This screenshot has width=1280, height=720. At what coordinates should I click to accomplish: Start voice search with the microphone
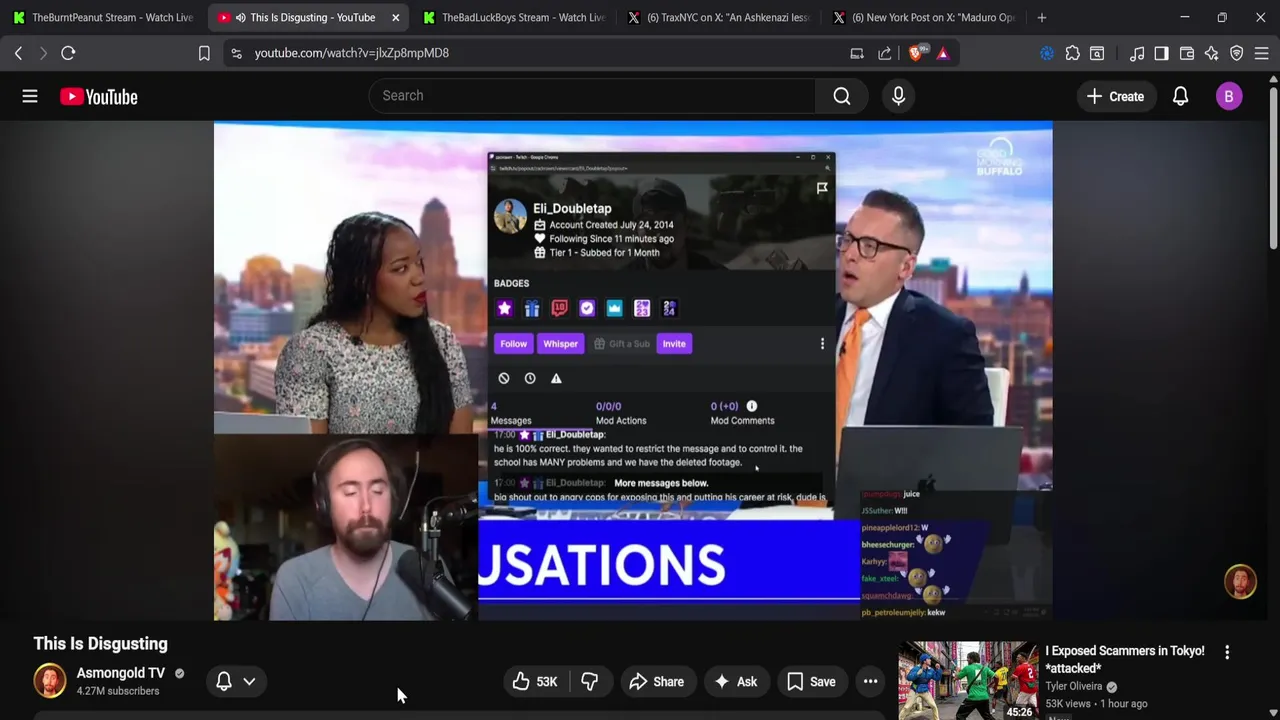pos(898,96)
